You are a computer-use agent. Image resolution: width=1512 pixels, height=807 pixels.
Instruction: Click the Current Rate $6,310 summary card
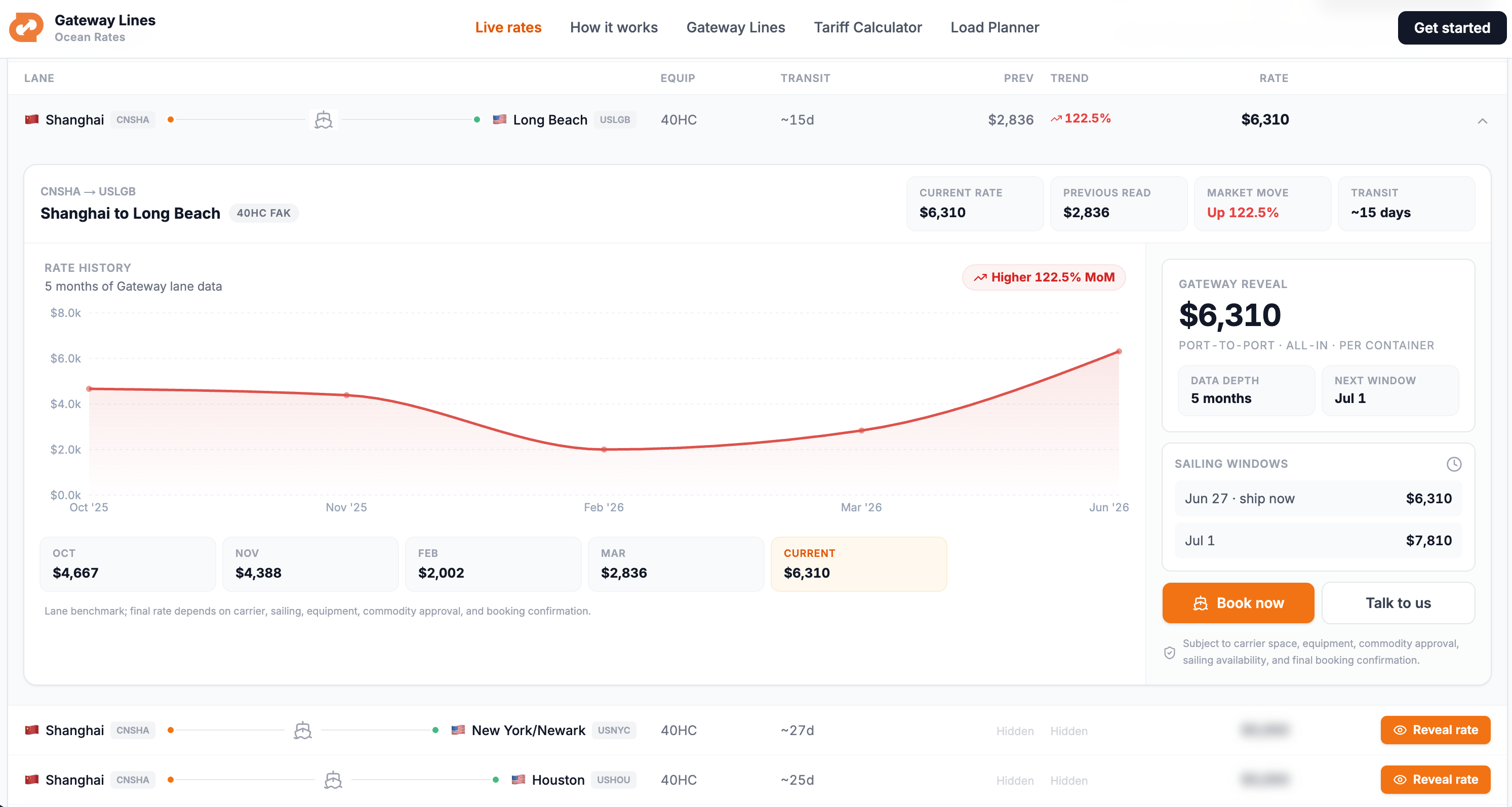point(975,204)
